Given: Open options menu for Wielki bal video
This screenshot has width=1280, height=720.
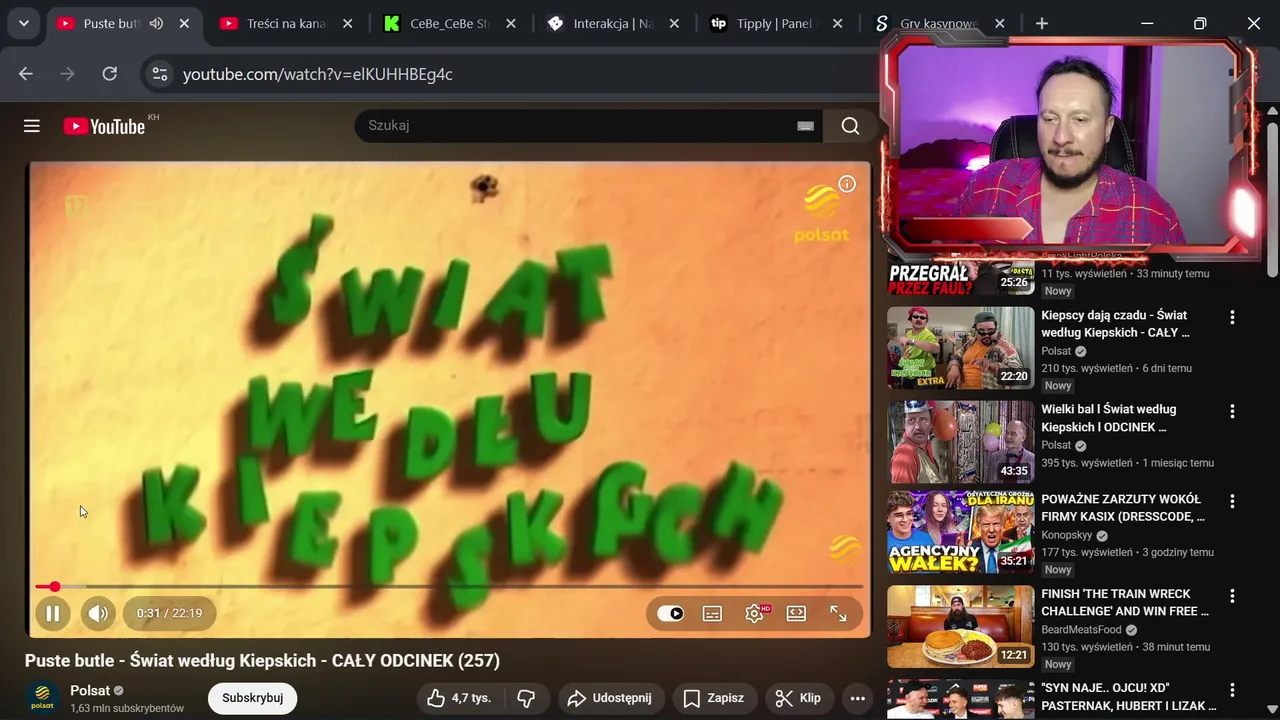Looking at the screenshot, I should tap(1232, 411).
